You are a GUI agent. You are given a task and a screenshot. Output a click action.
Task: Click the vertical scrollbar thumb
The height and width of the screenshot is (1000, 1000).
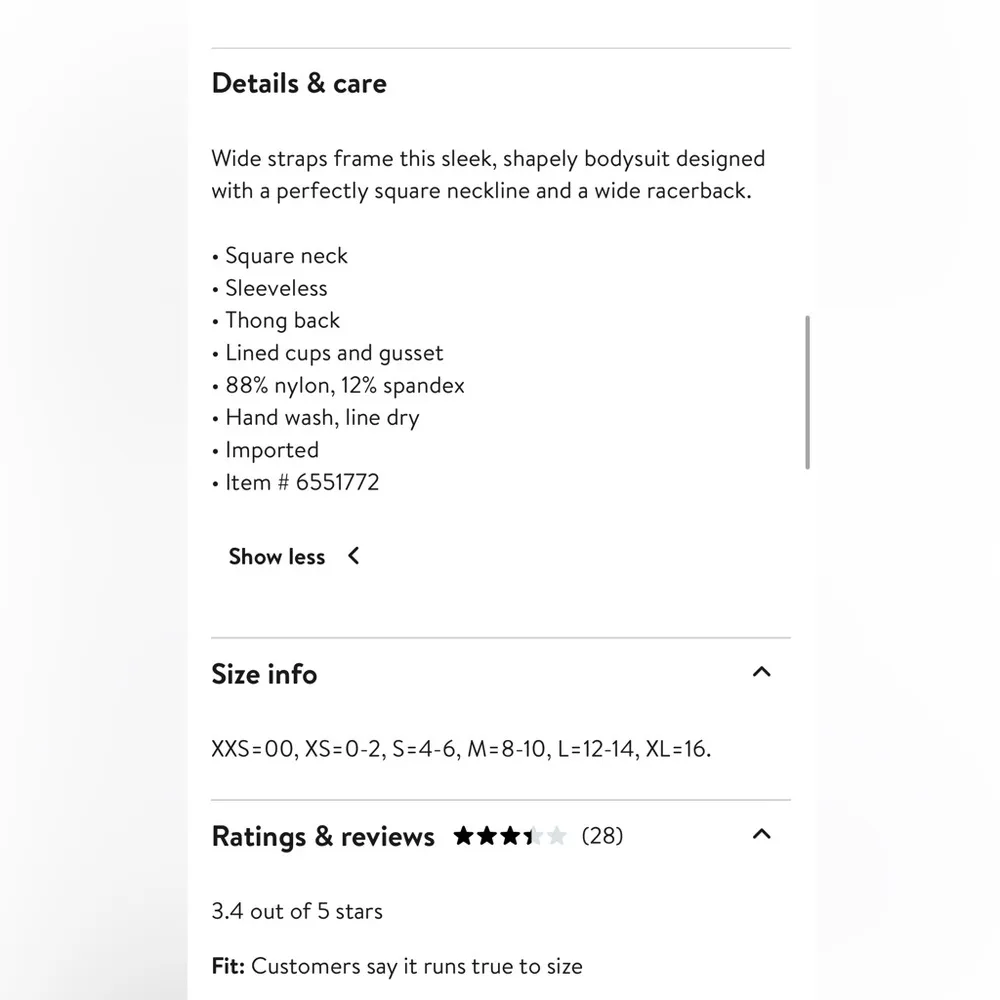(x=807, y=392)
